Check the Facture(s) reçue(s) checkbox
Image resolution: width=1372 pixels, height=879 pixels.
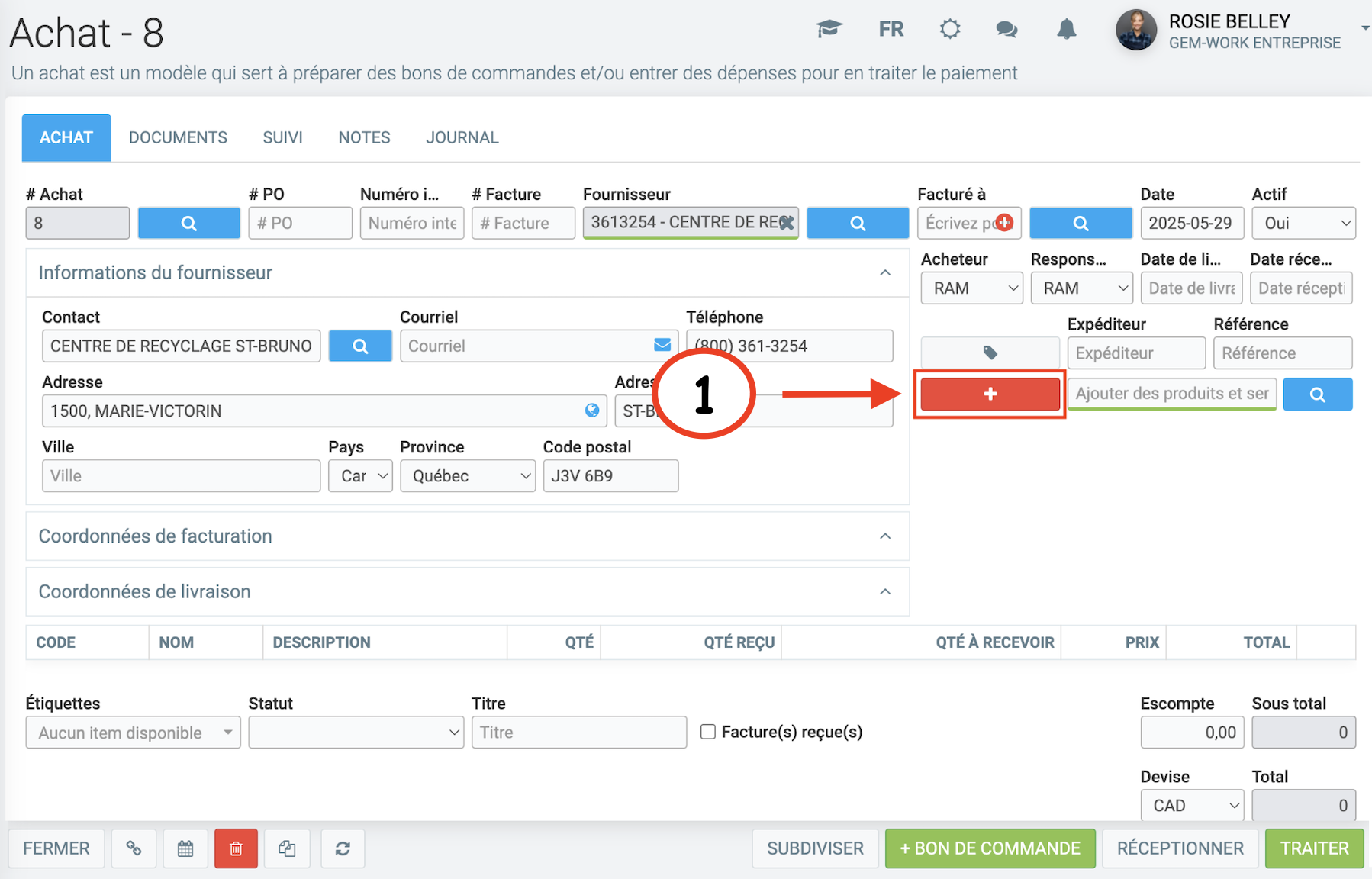pyautogui.click(x=708, y=732)
